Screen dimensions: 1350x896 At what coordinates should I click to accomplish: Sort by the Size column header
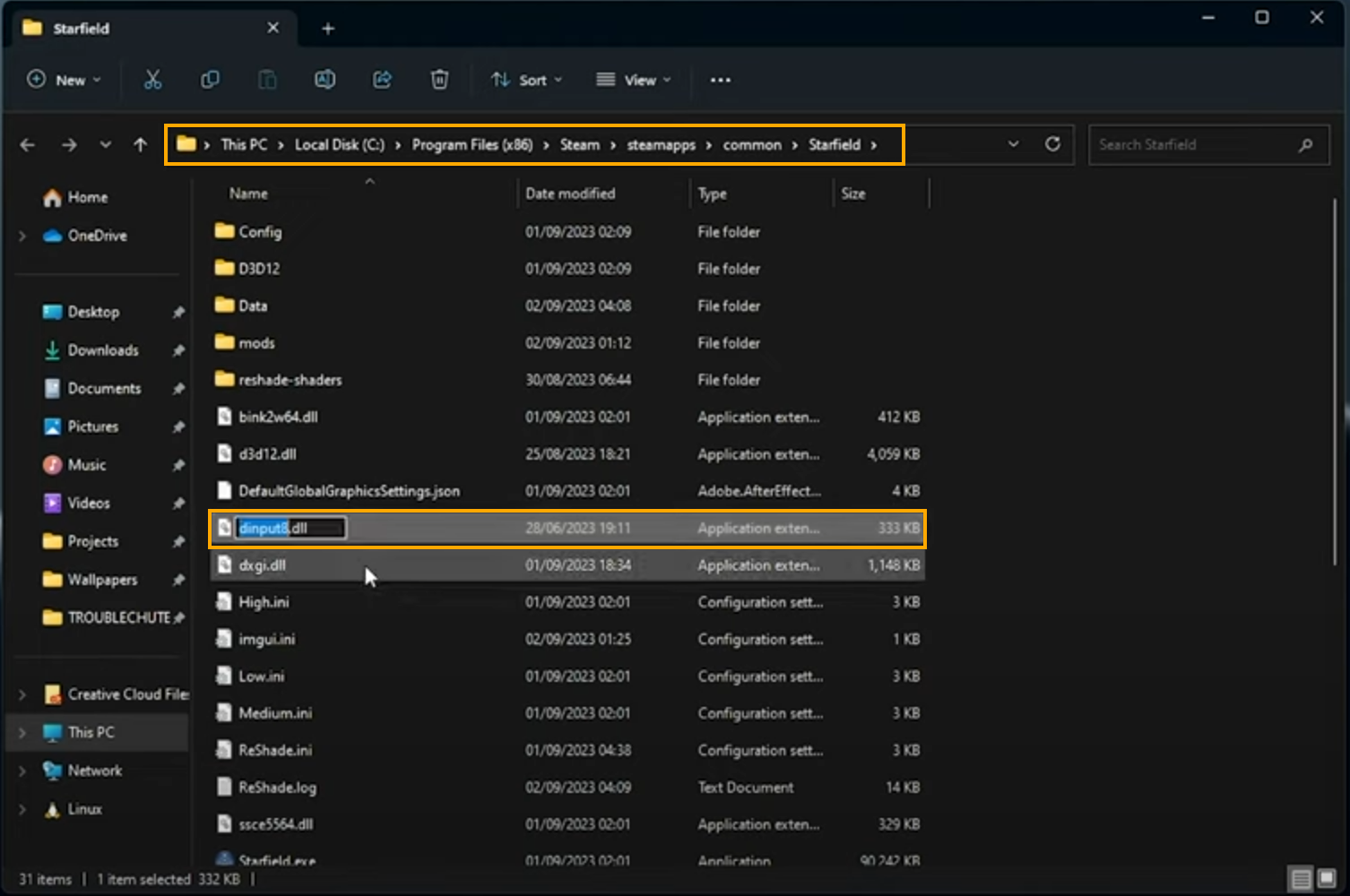pyautogui.click(x=853, y=194)
